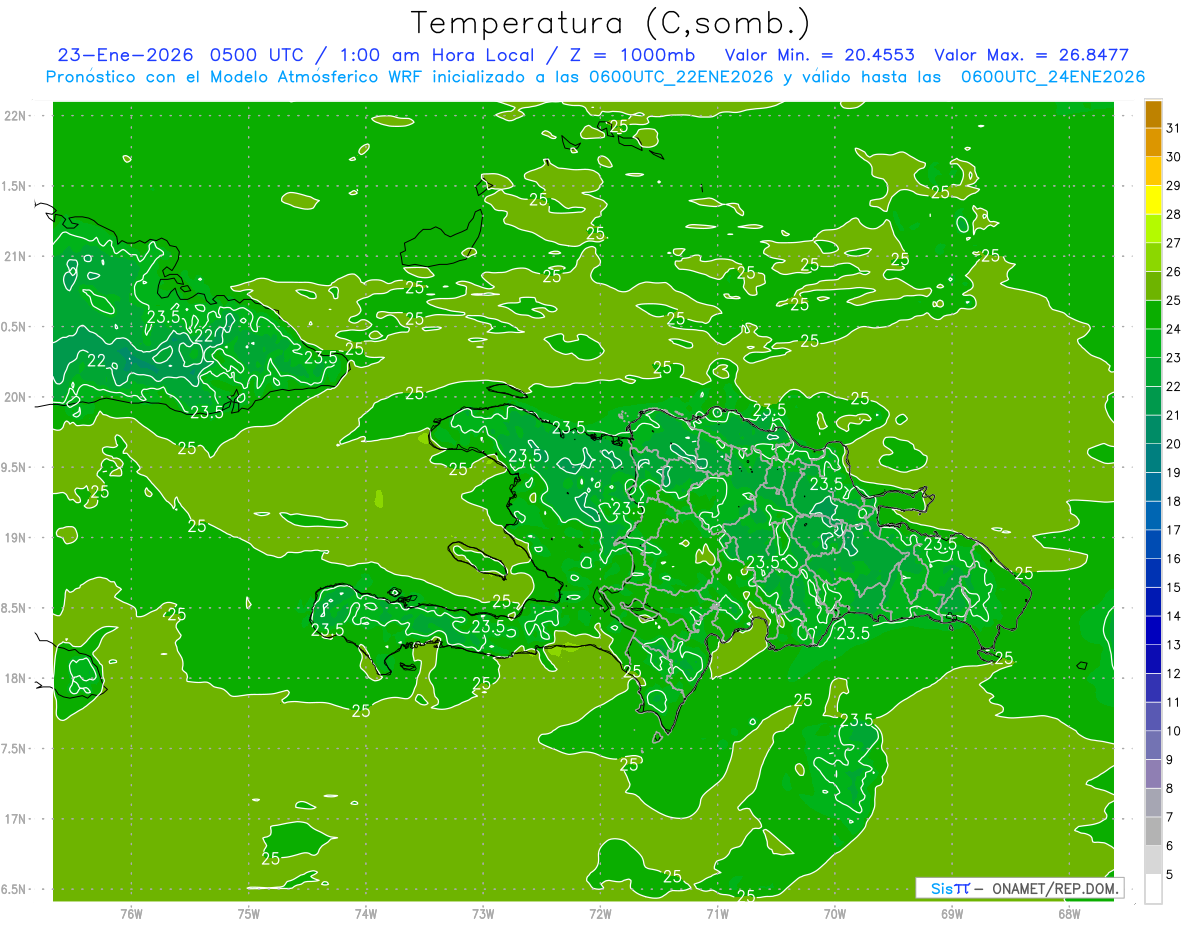Screen dimensions: 1200x927
Task: Click the 18N latitude axis label
Action: click(x=15, y=679)
